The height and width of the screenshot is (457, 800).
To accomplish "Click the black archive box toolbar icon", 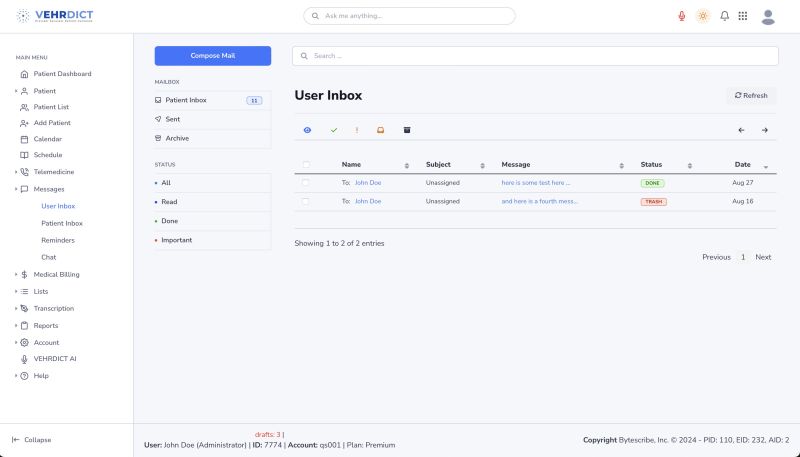I will pyautogui.click(x=407, y=130).
